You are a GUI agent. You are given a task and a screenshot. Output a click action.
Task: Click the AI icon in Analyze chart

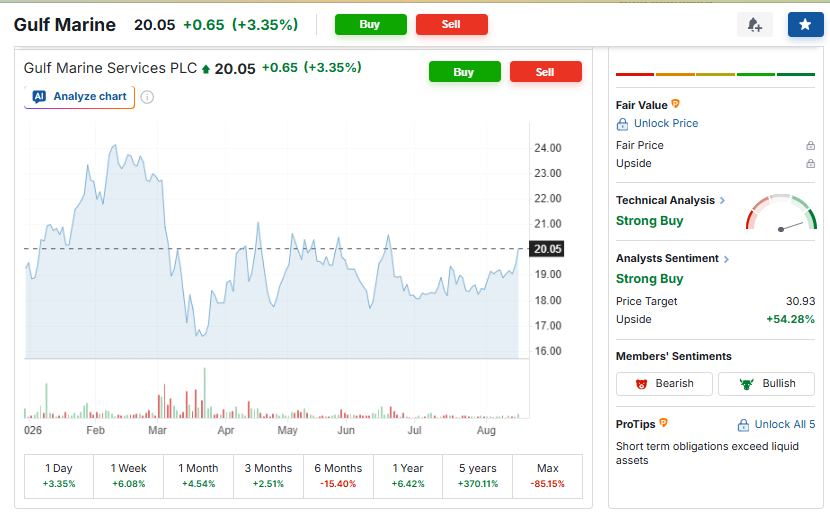coord(39,96)
